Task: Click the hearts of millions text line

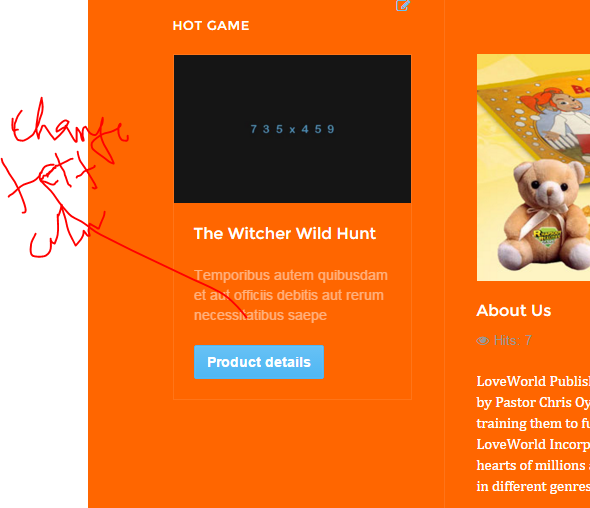Action: point(533,466)
